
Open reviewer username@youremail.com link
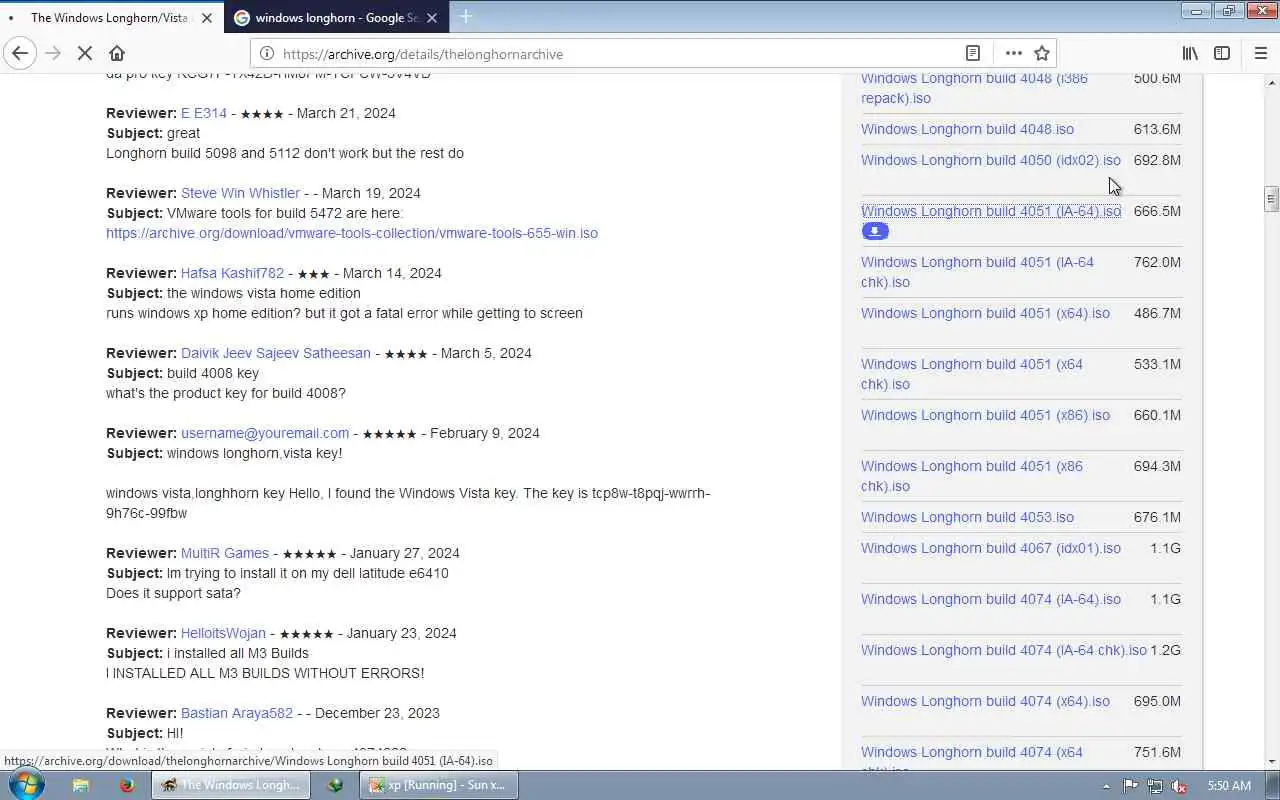pos(265,433)
